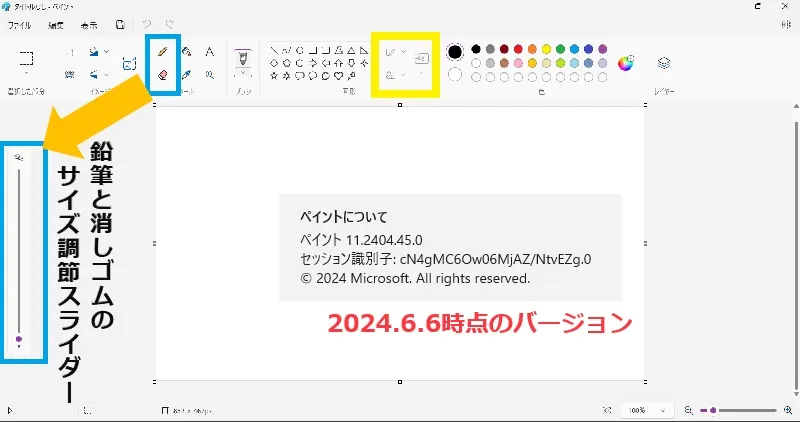Open the Layers panel

pos(664,63)
